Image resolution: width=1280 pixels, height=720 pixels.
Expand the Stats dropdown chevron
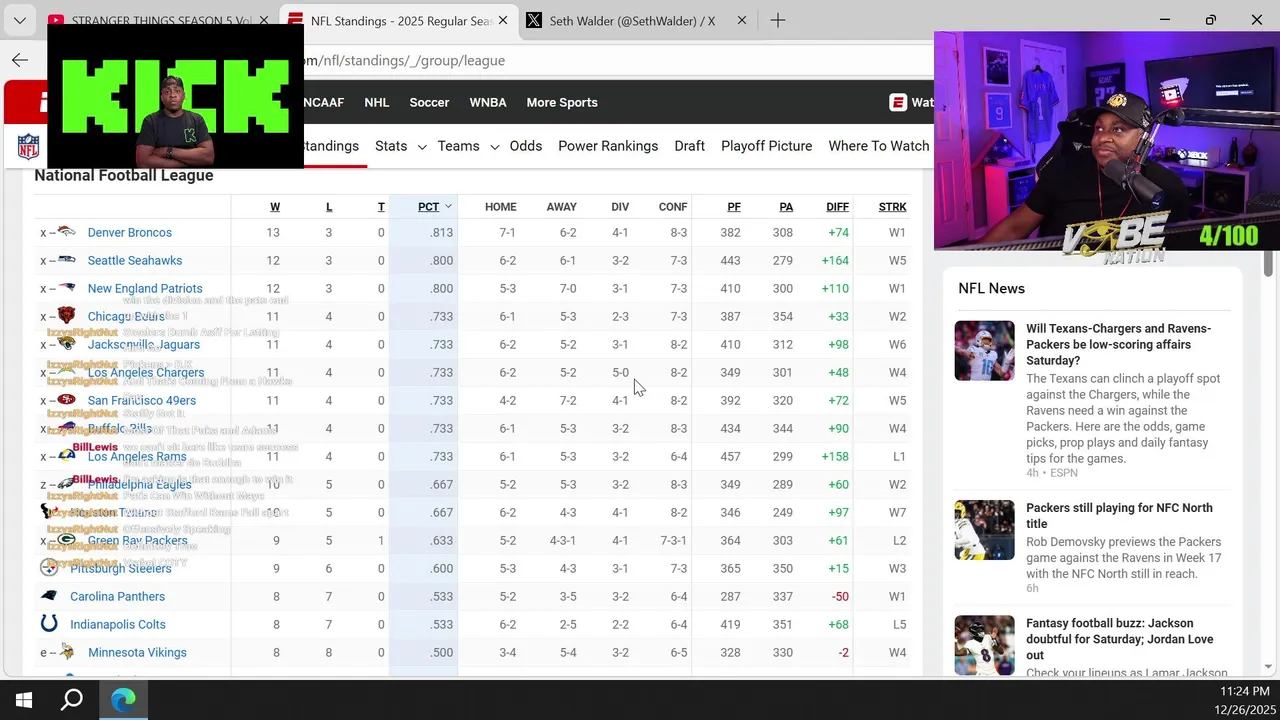click(422, 147)
